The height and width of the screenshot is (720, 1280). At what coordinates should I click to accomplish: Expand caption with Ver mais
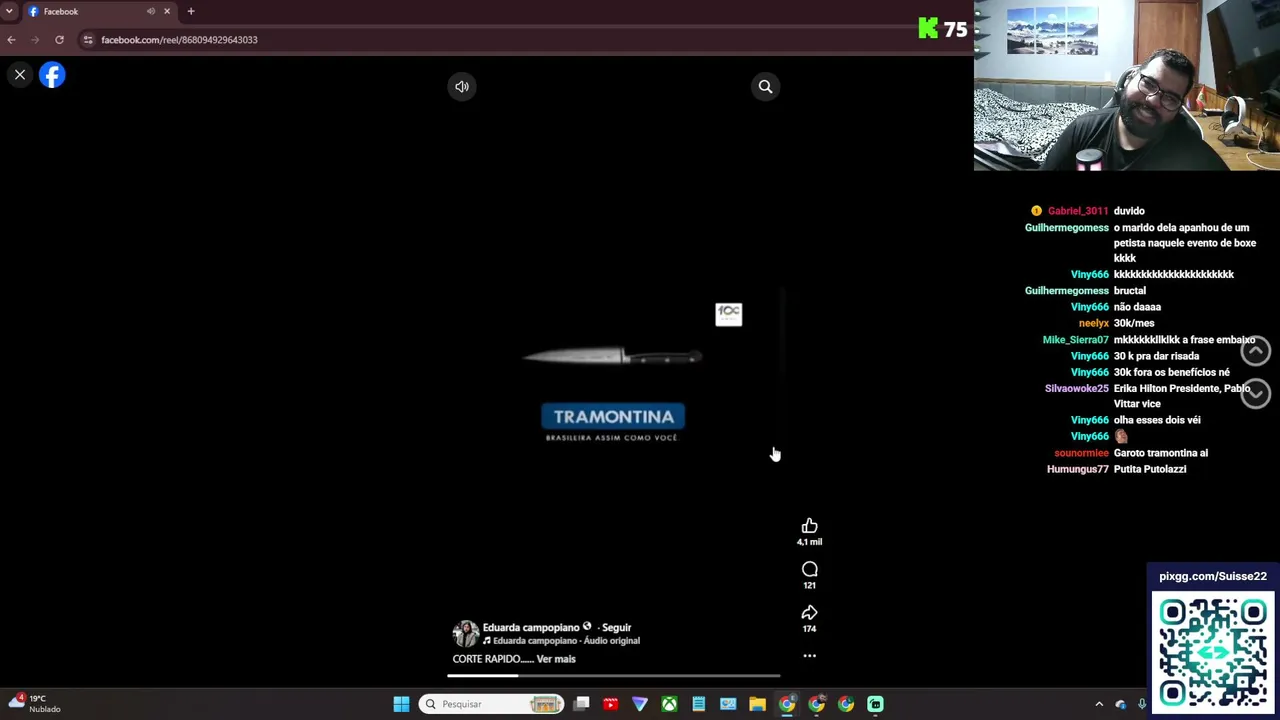pyautogui.click(x=556, y=659)
